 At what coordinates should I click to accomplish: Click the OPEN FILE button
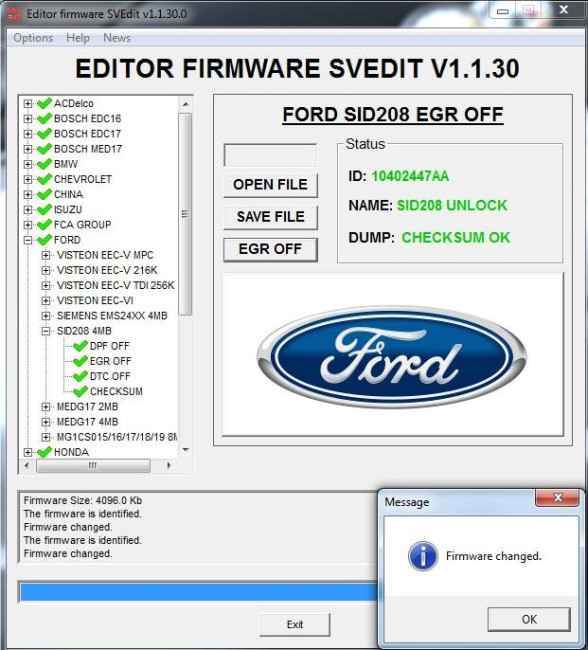point(270,184)
